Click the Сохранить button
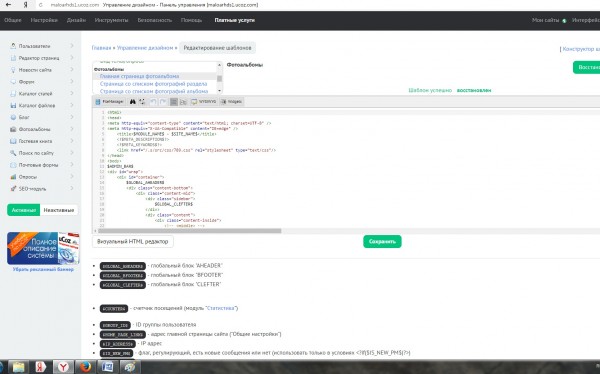Screen dimensions: 600x374 pyautogui.click(x=382, y=242)
